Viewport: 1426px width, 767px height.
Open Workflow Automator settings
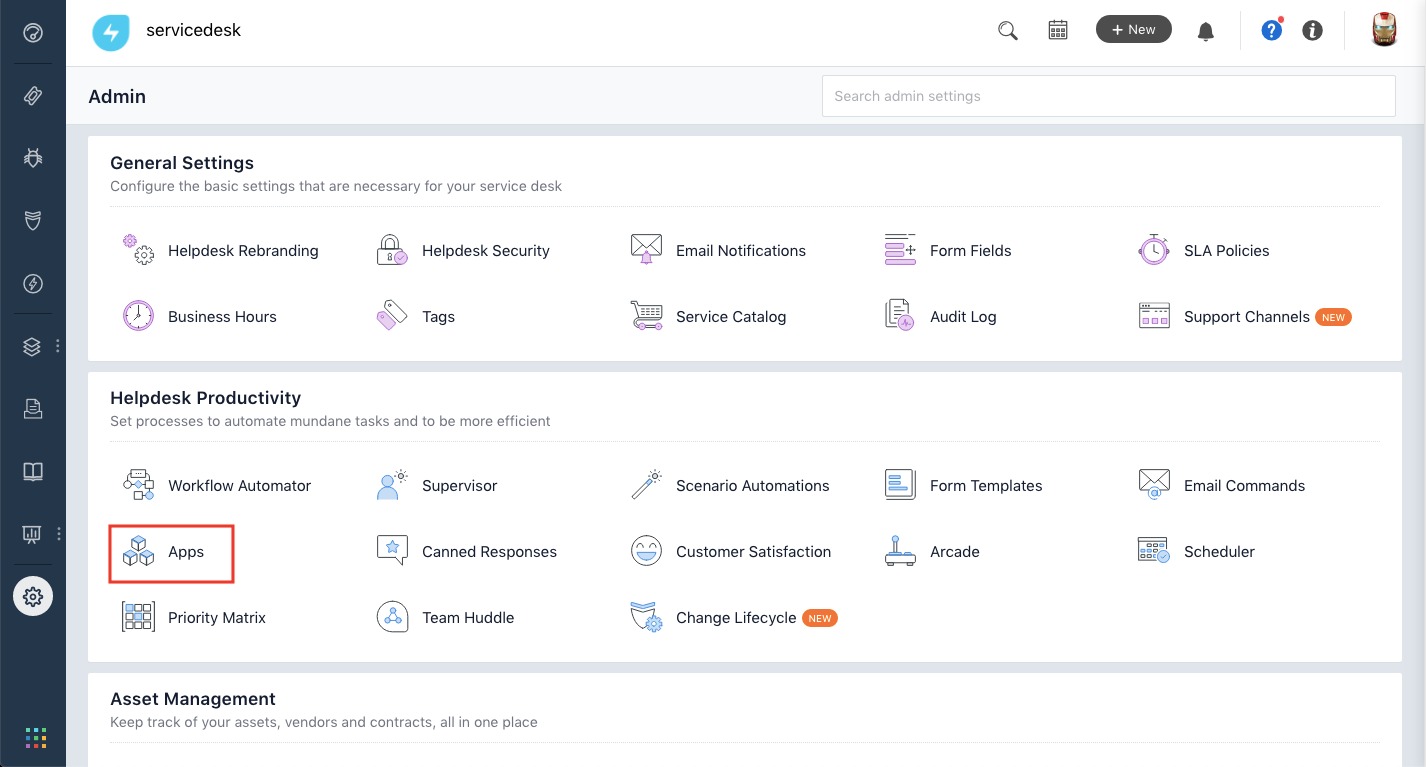pyautogui.click(x=239, y=486)
